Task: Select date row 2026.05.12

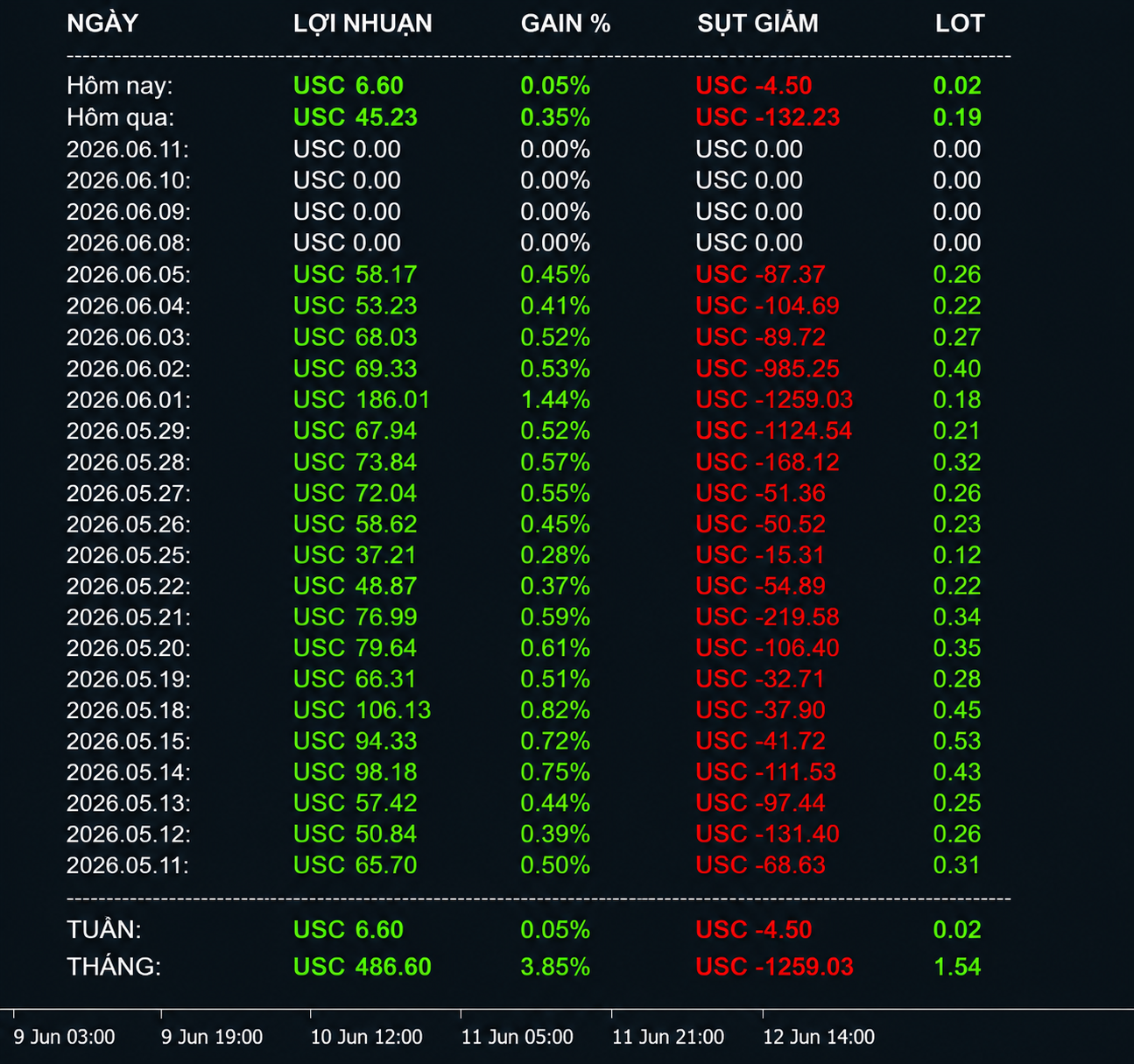Action: (x=128, y=834)
